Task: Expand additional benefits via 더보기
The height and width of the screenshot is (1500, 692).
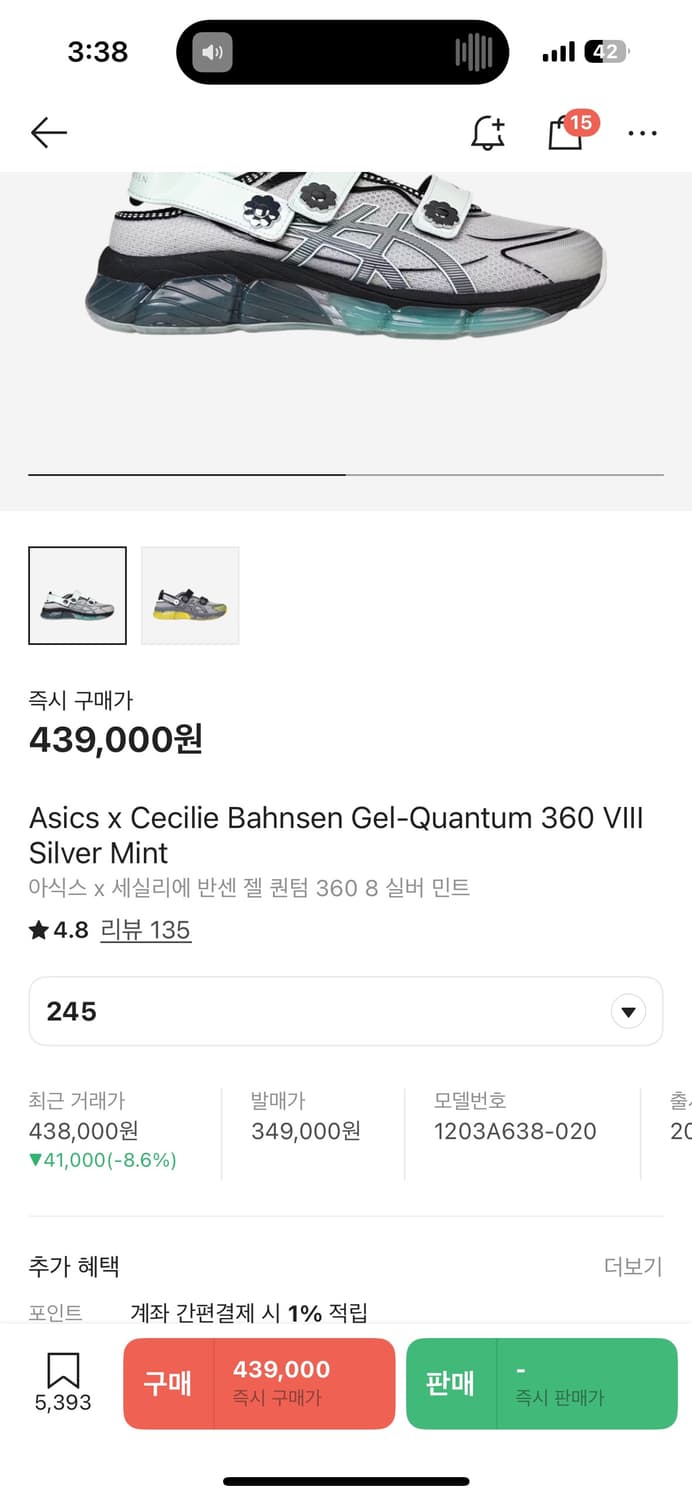Action: 633,1266
